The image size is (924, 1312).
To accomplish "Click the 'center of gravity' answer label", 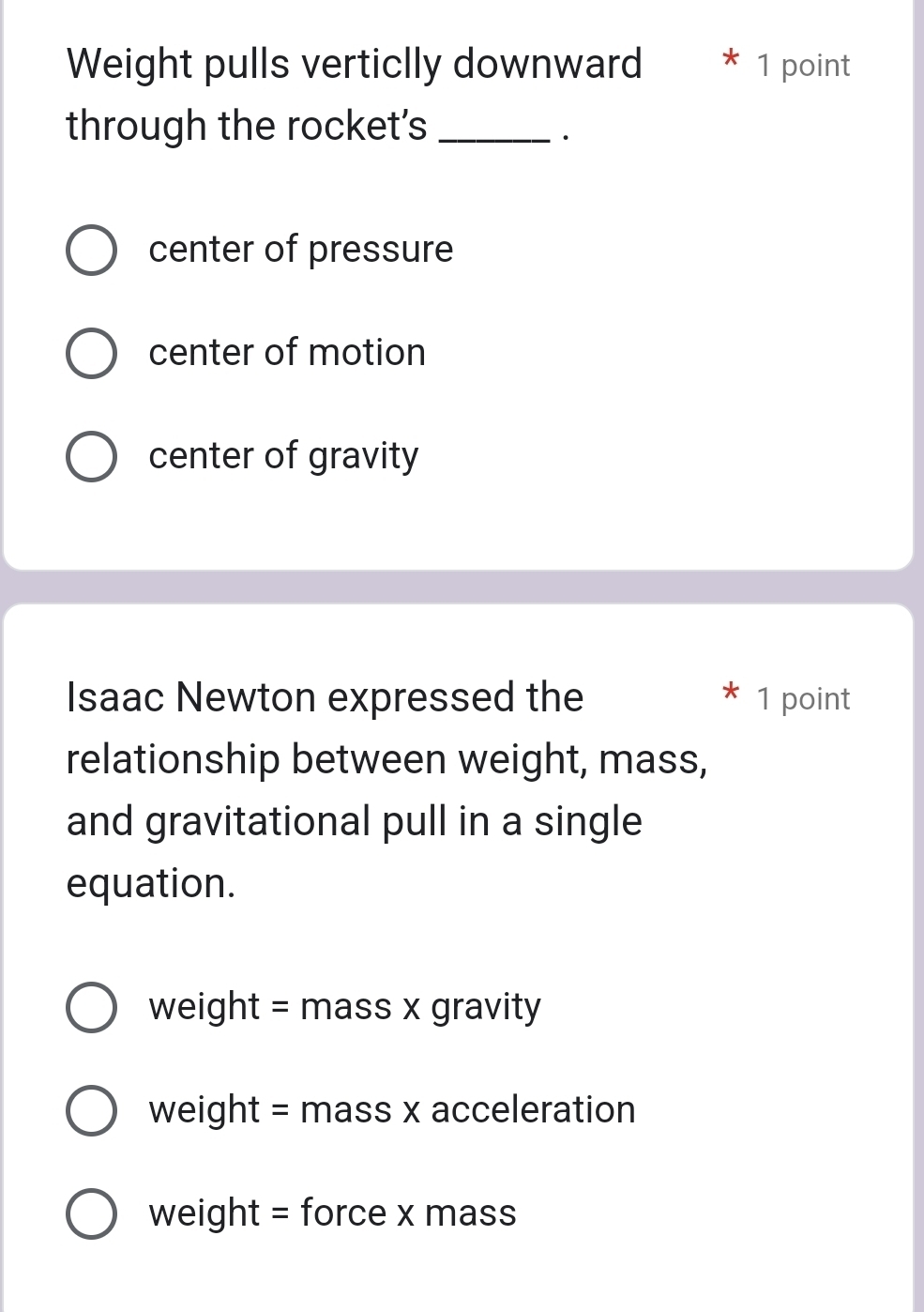I will pyautogui.click(x=283, y=456).
